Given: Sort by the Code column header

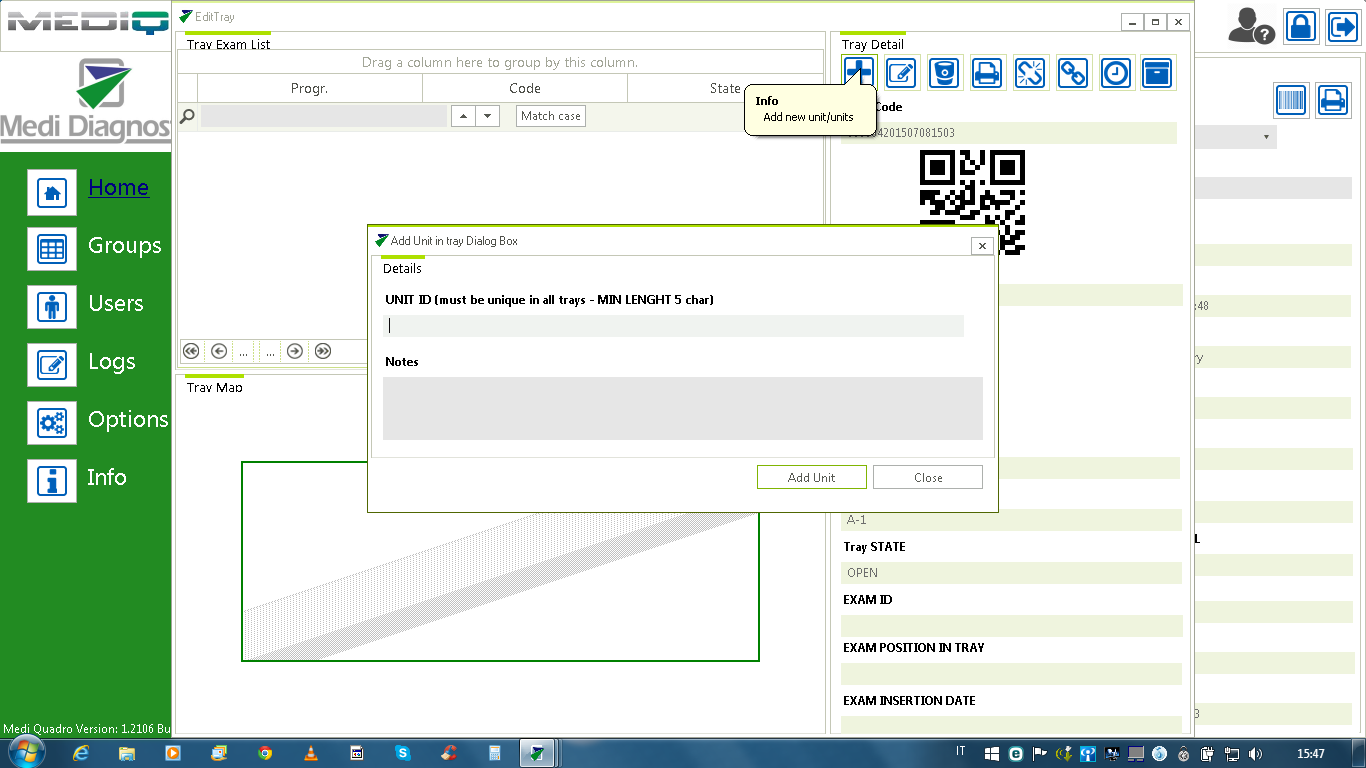Looking at the screenshot, I should (525, 89).
